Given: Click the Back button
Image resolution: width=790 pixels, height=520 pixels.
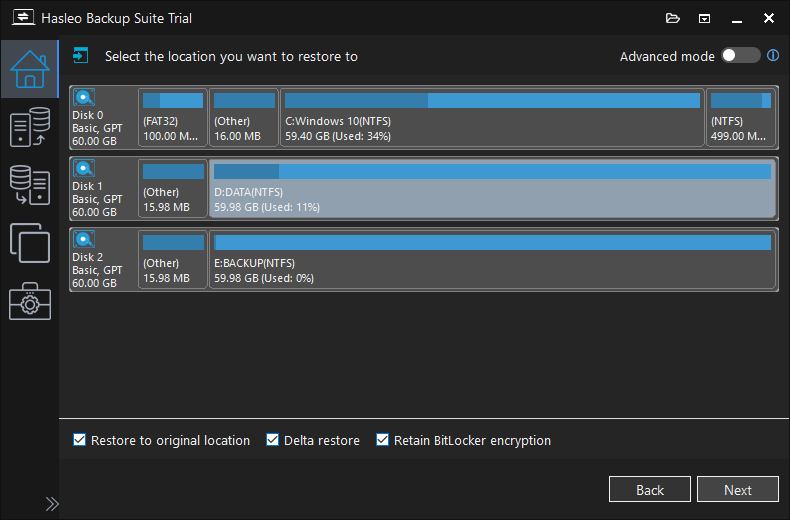Looking at the screenshot, I should 649,489.
